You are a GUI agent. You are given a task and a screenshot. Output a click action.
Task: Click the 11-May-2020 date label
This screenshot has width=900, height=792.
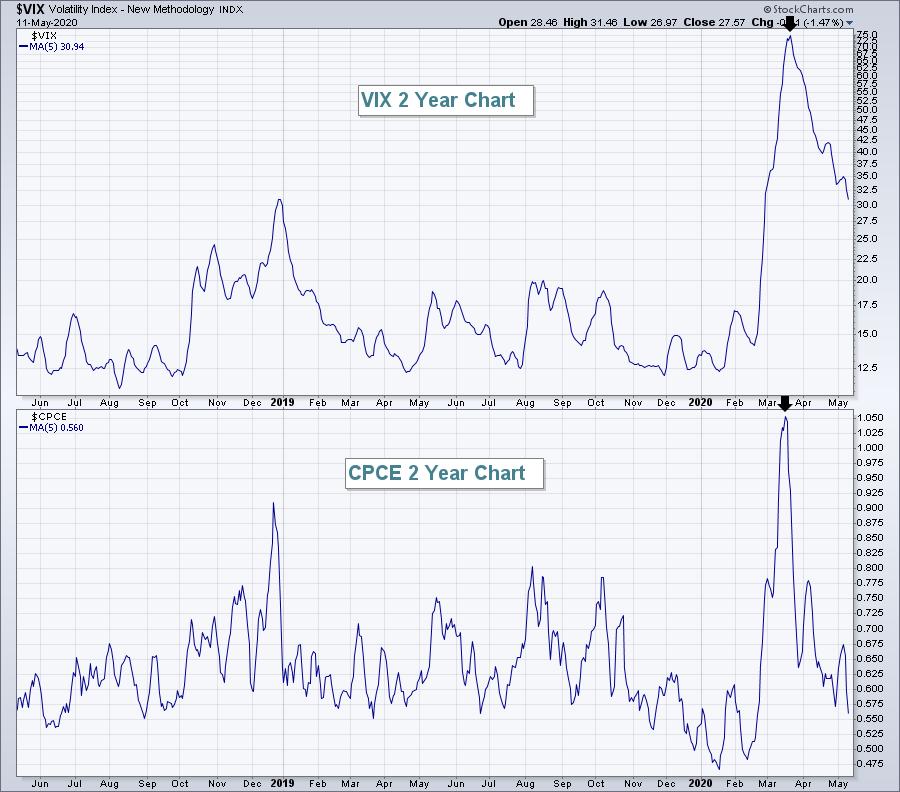[31, 21]
